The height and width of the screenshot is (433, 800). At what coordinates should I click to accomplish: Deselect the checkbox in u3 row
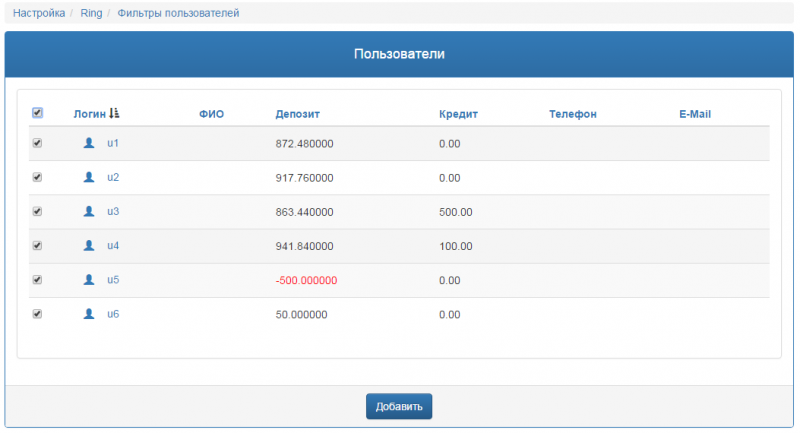[x=37, y=211]
